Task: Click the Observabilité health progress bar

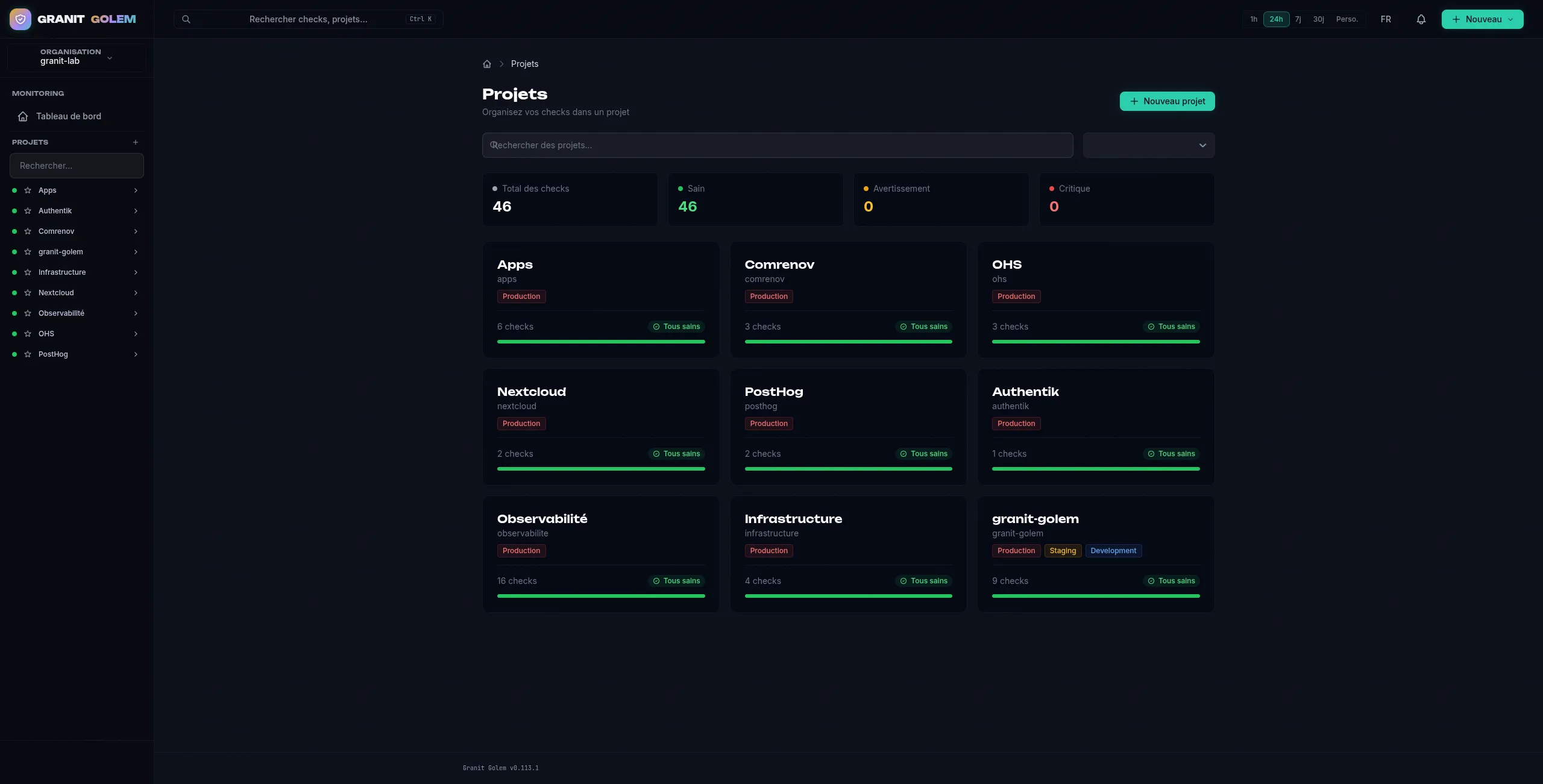Action: click(x=601, y=596)
